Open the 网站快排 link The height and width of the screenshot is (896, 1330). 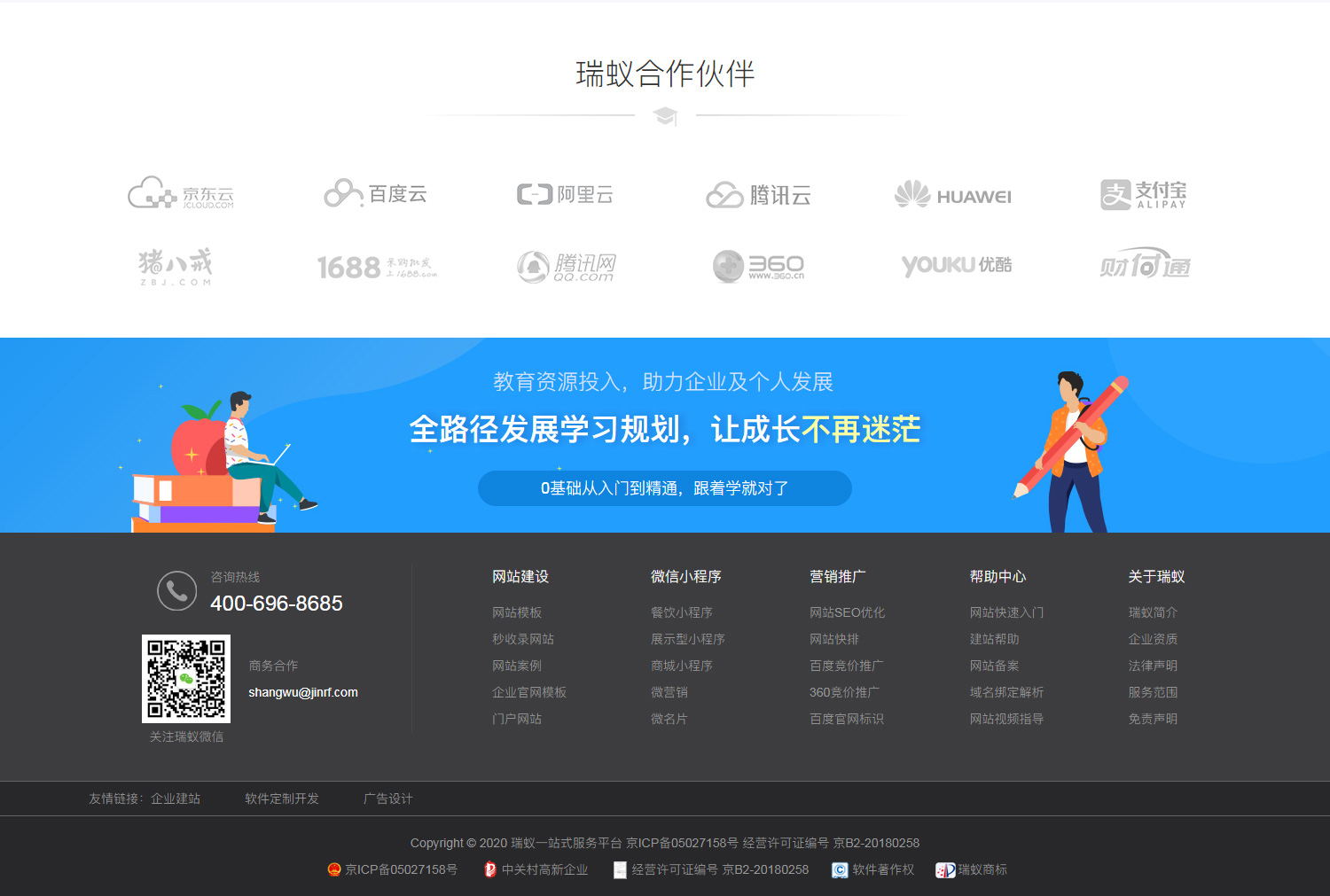(834, 639)
